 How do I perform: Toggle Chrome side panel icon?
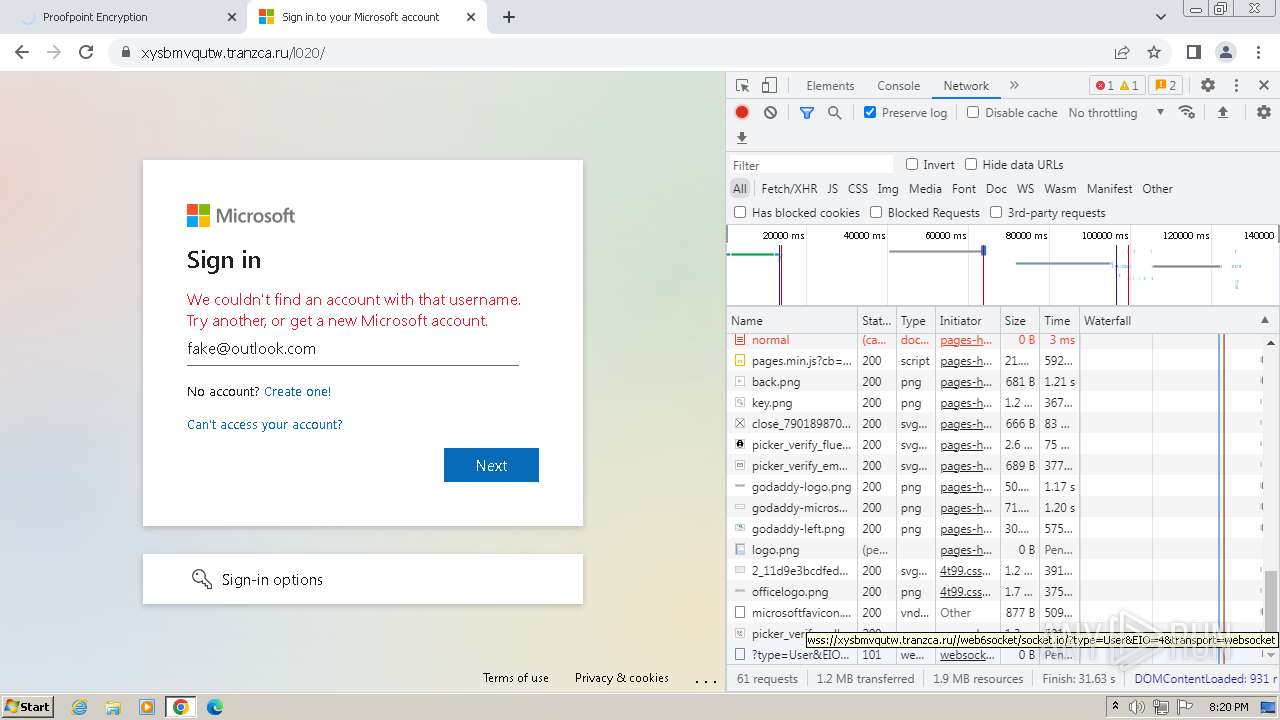click(x=1194, y=52)
